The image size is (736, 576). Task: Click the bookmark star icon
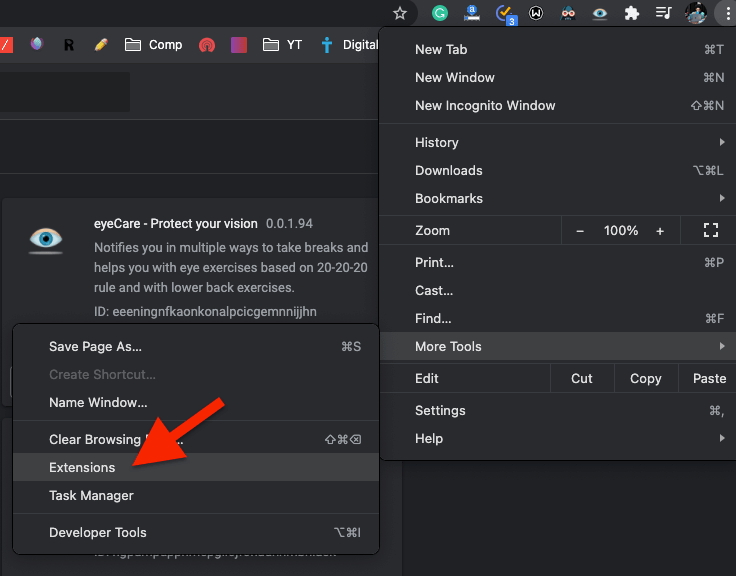click(x=400, y=14)
